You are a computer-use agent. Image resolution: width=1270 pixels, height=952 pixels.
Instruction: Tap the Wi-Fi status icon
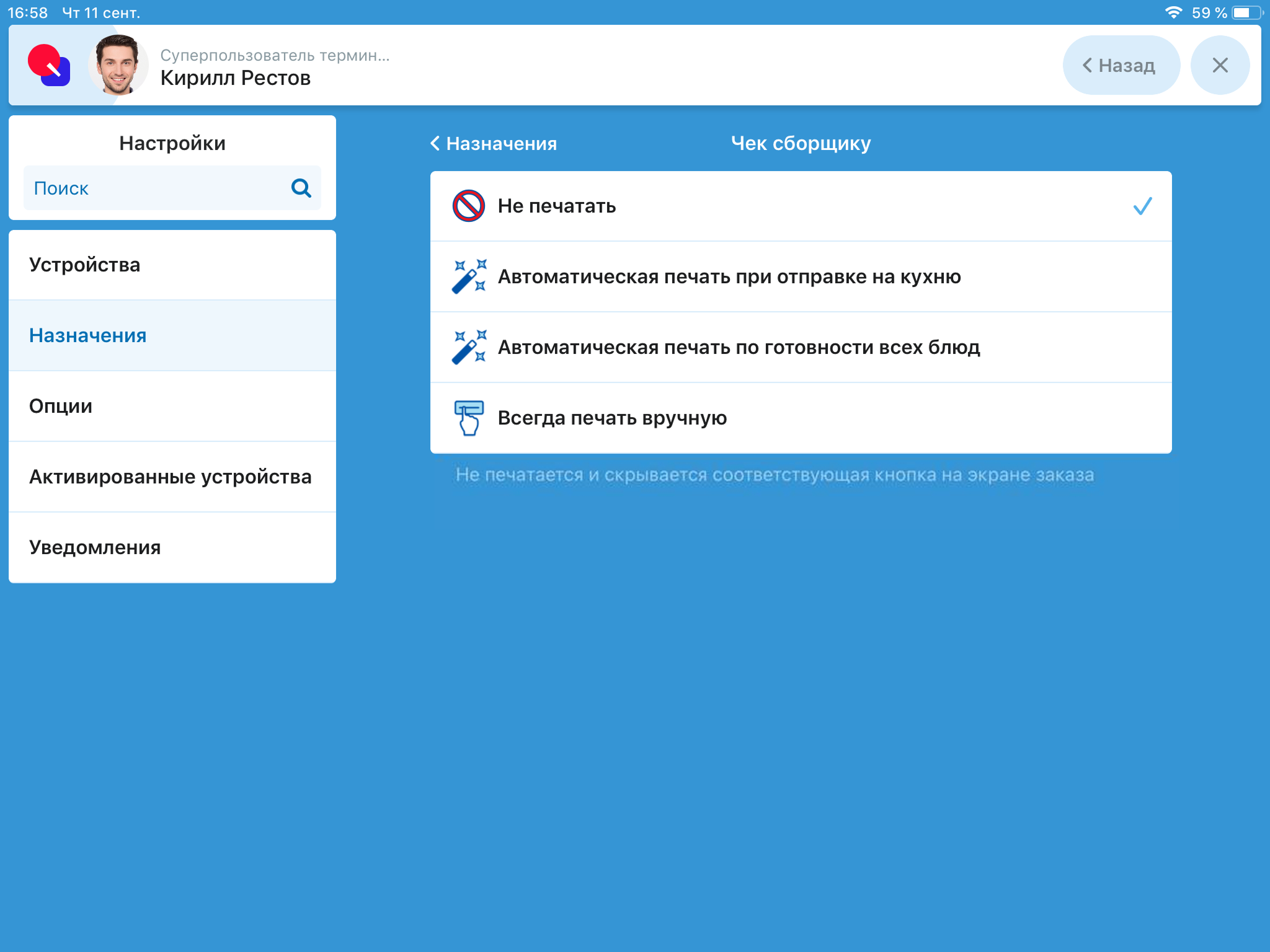(x=1173, y=12)
